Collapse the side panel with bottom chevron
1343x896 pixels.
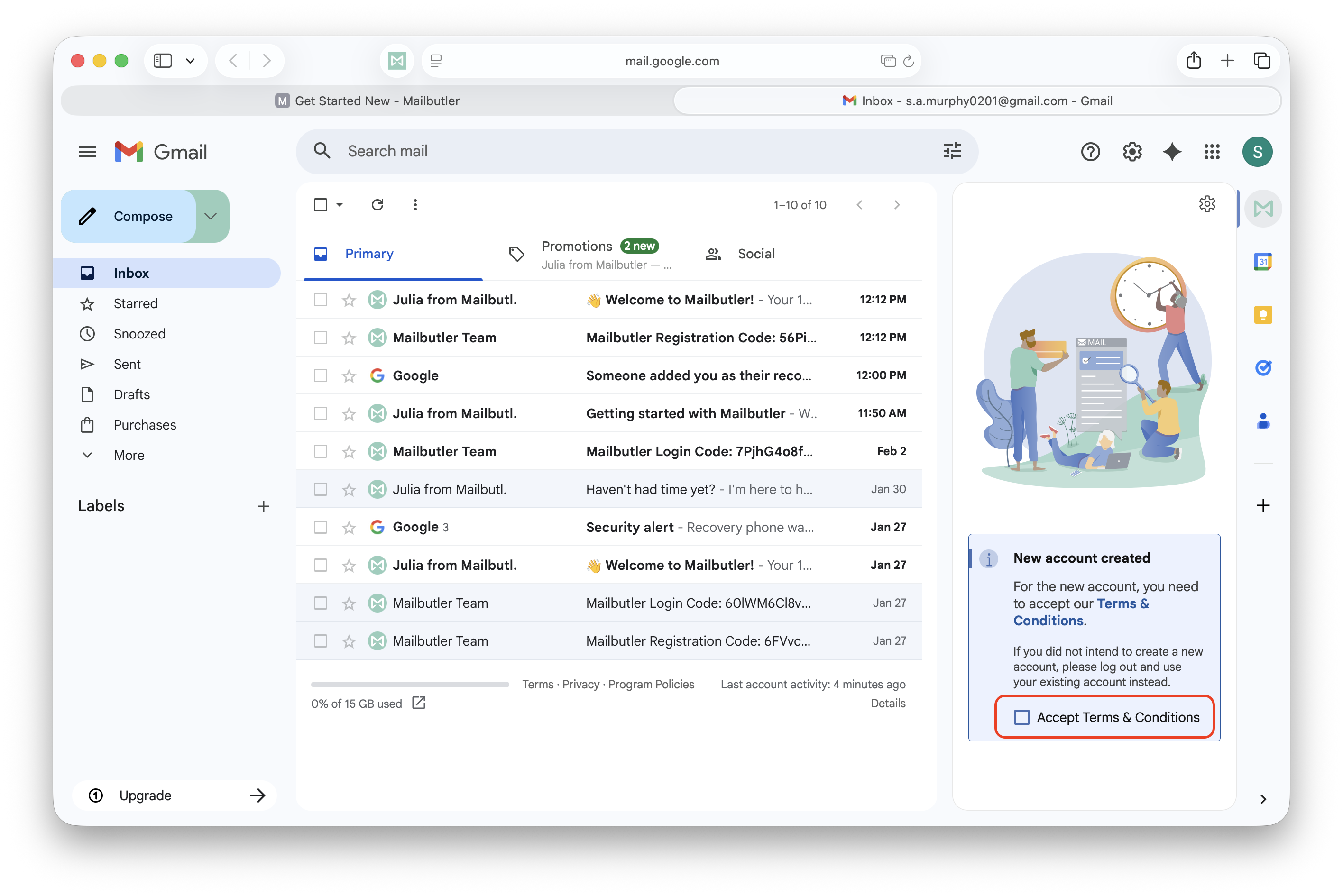(x=1262, y=799)
